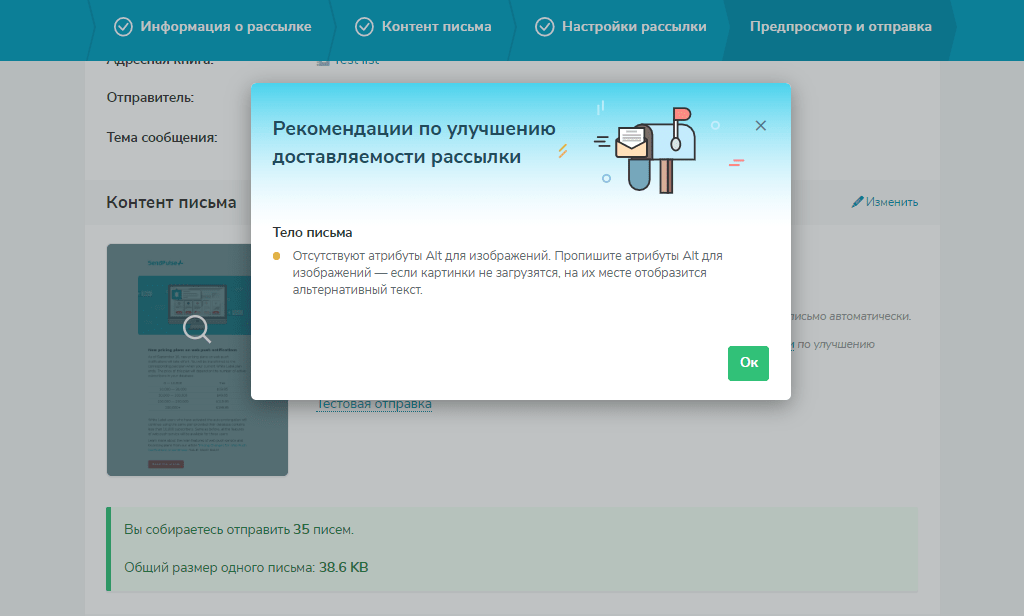Click the Изменить link for letter content
Screen dimensions: 1024x616
(890, 201)
